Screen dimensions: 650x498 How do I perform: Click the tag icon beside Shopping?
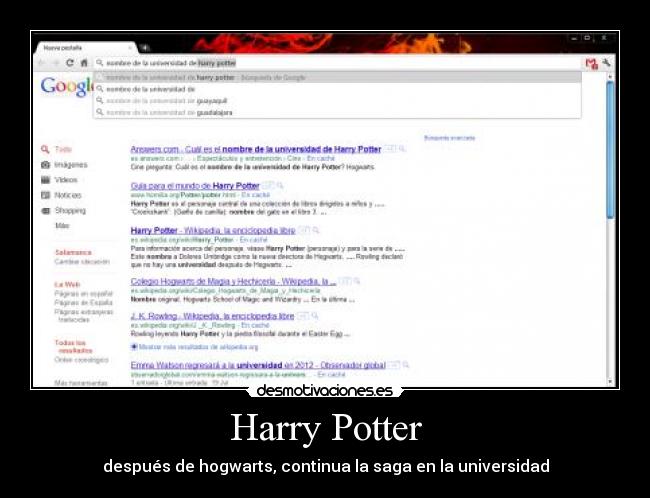(x=45, y=211)
